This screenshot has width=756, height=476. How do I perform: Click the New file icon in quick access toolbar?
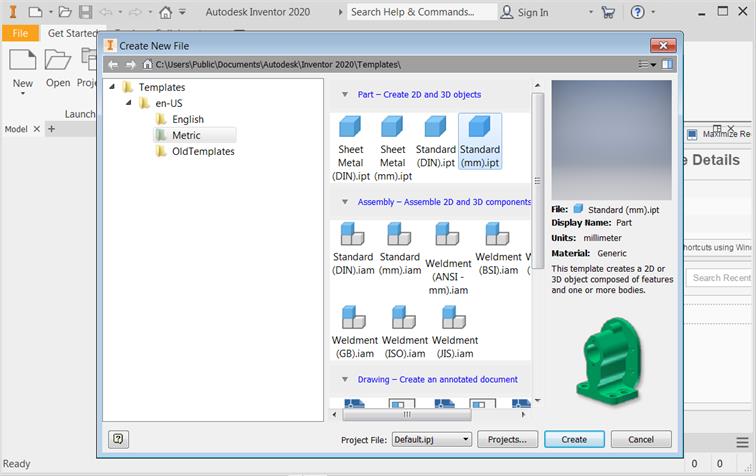[35, 12]
